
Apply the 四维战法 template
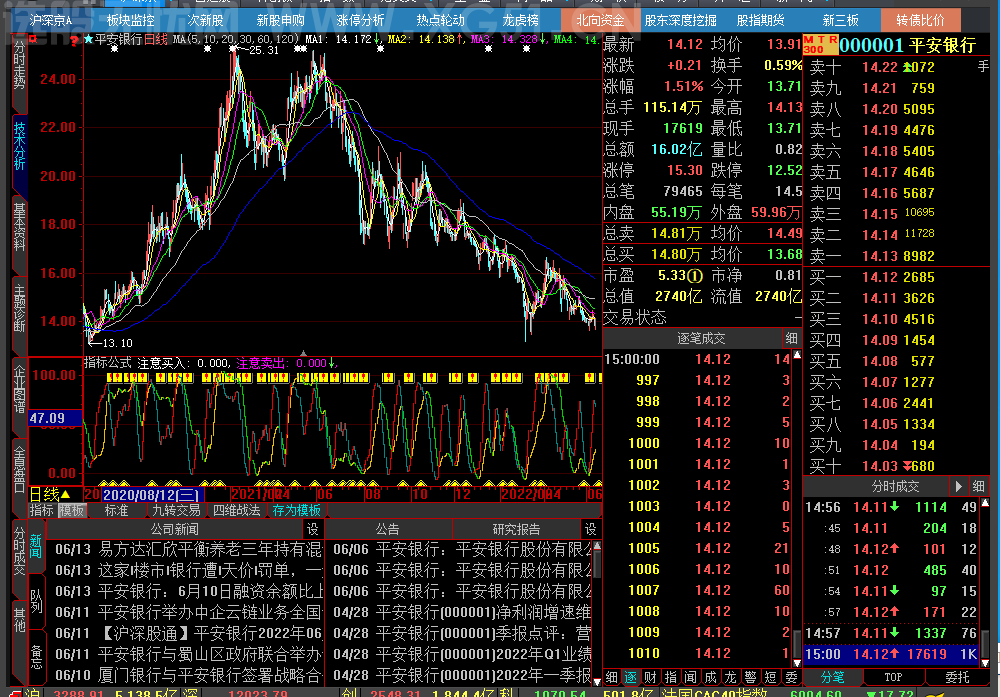point(237,510)
